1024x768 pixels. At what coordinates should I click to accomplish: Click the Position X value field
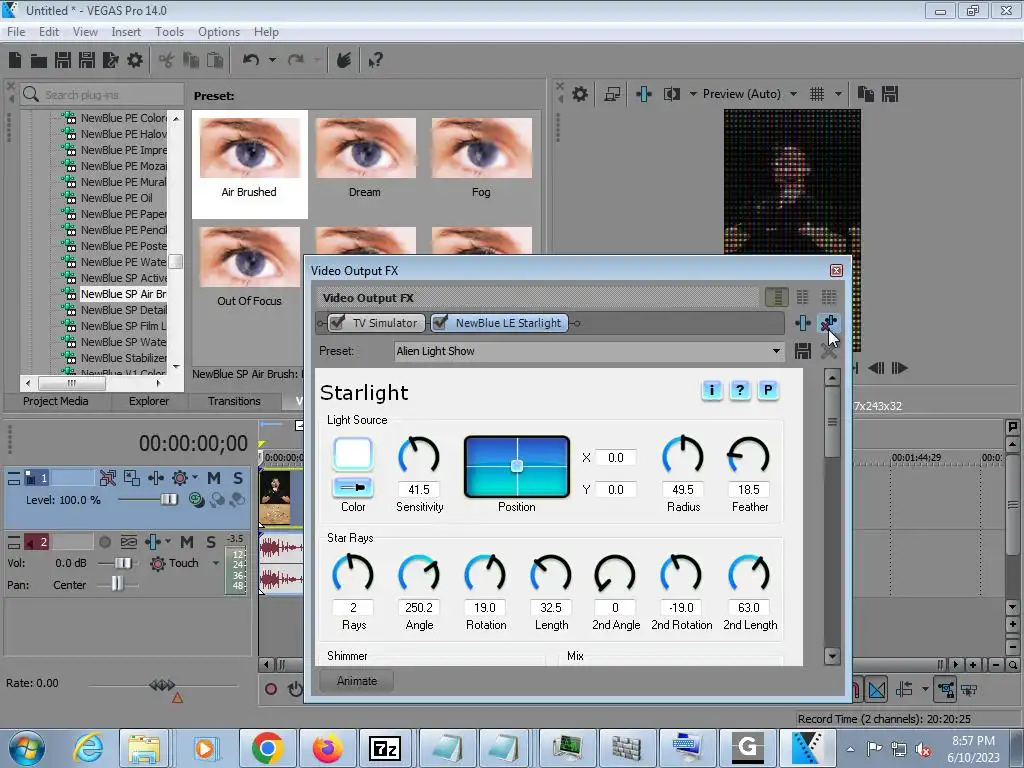(616, 458)
